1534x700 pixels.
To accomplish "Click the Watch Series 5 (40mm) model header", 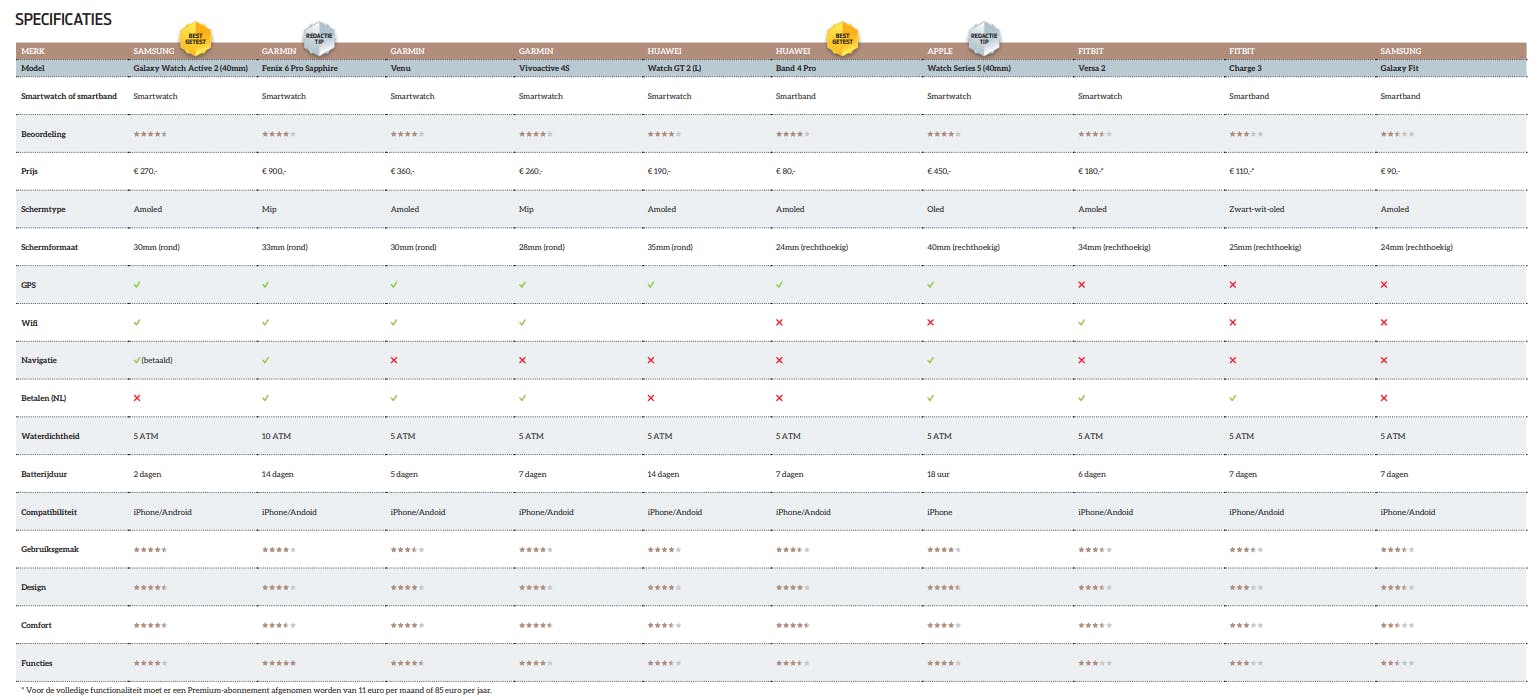I will 969,68.
